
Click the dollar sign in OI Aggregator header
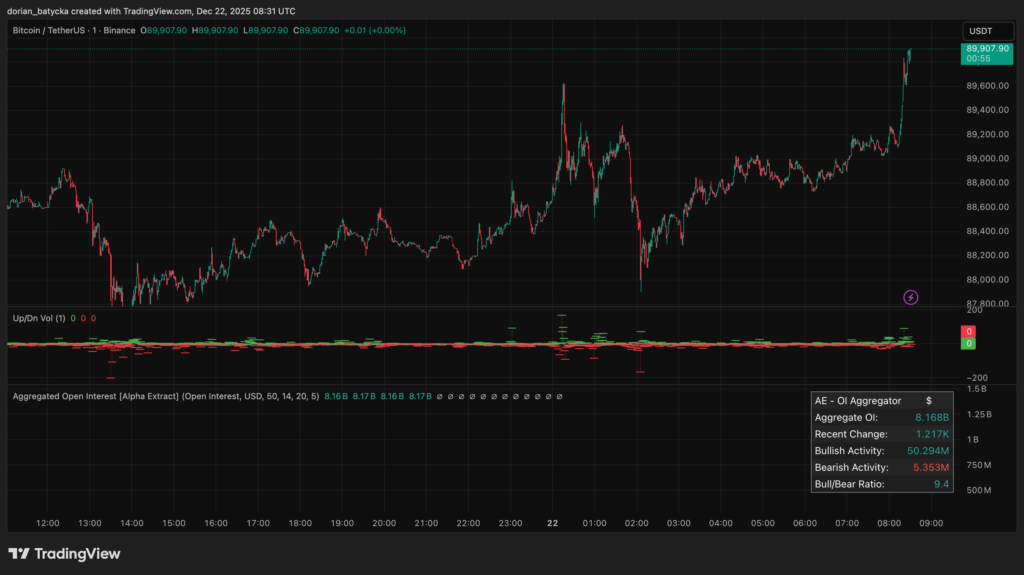[928, 400]
